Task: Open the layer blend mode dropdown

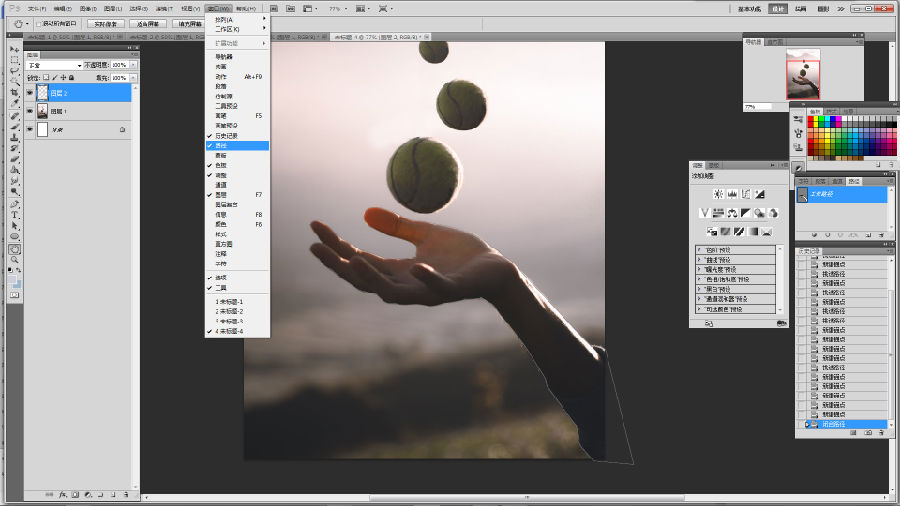Action: pos(55,66)
